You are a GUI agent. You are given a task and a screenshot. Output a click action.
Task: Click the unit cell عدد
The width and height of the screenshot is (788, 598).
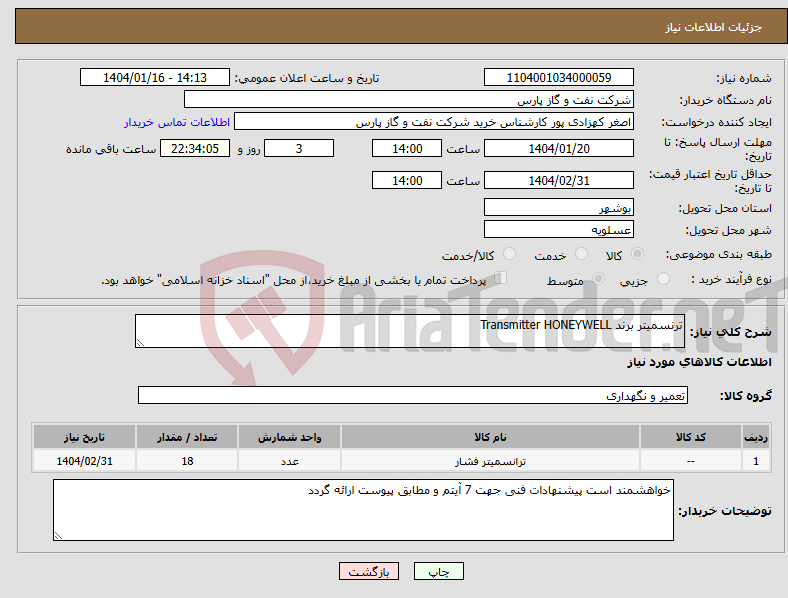[x=289, y=461]
